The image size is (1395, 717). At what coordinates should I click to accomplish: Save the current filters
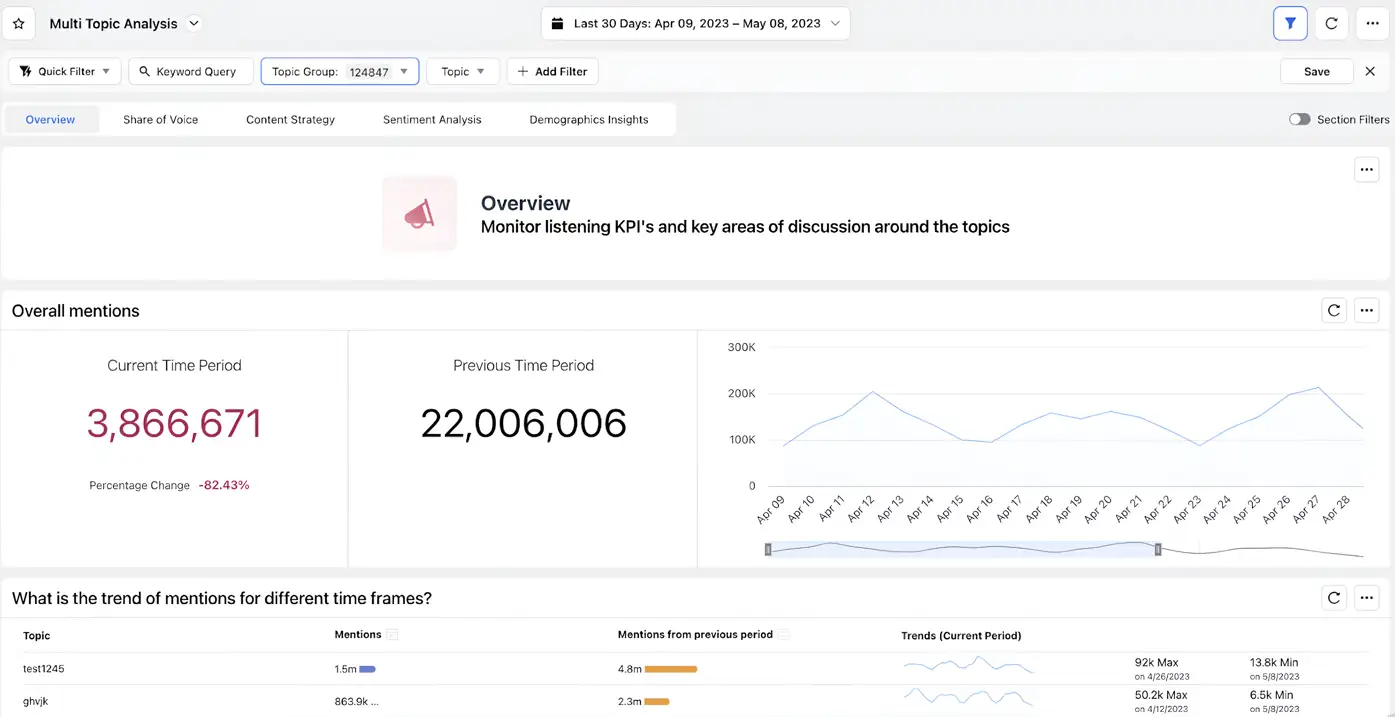(x=1316, y=71)
